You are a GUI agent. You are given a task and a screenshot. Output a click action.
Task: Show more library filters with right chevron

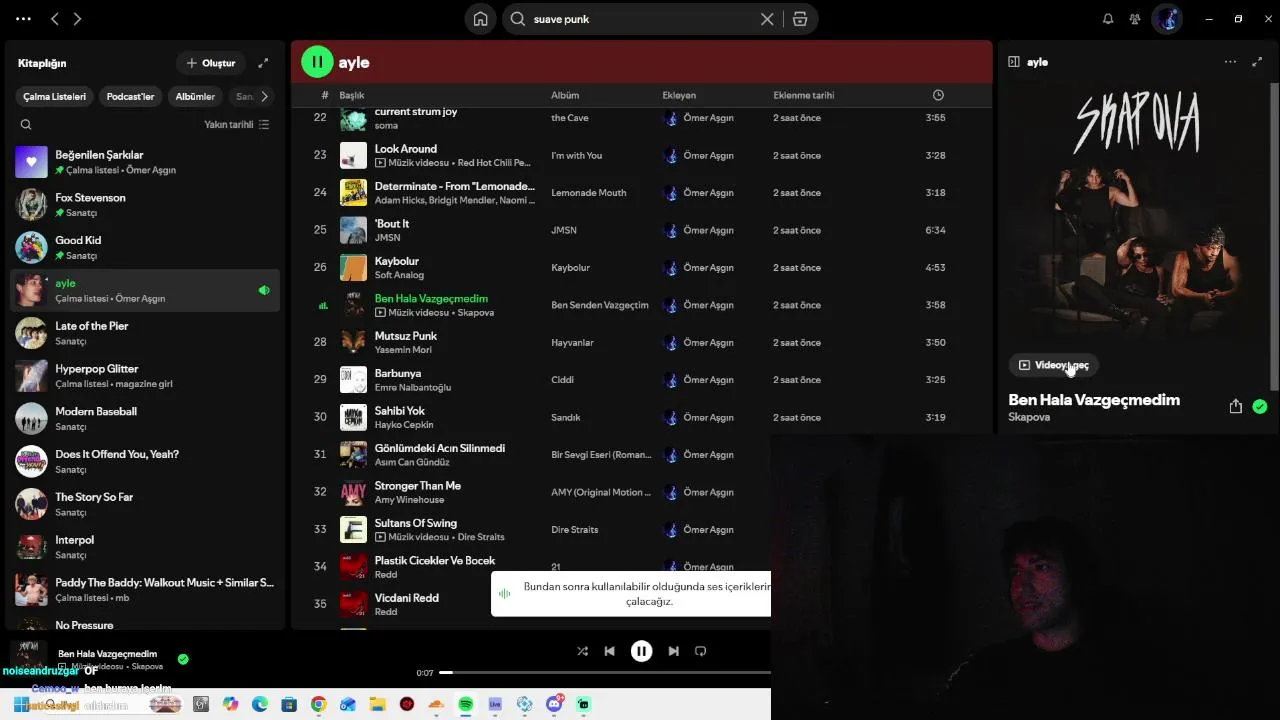click(x=264, y=97)
